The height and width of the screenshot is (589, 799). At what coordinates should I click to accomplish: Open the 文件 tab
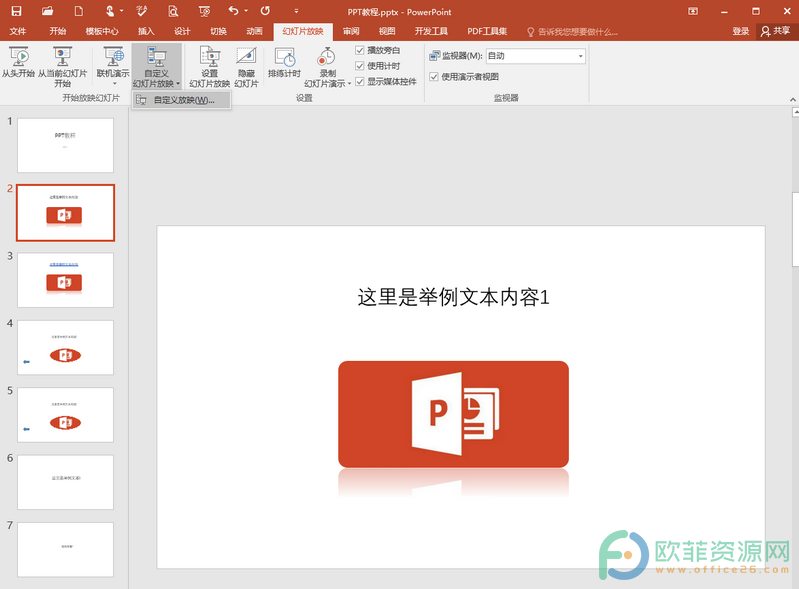18,32
